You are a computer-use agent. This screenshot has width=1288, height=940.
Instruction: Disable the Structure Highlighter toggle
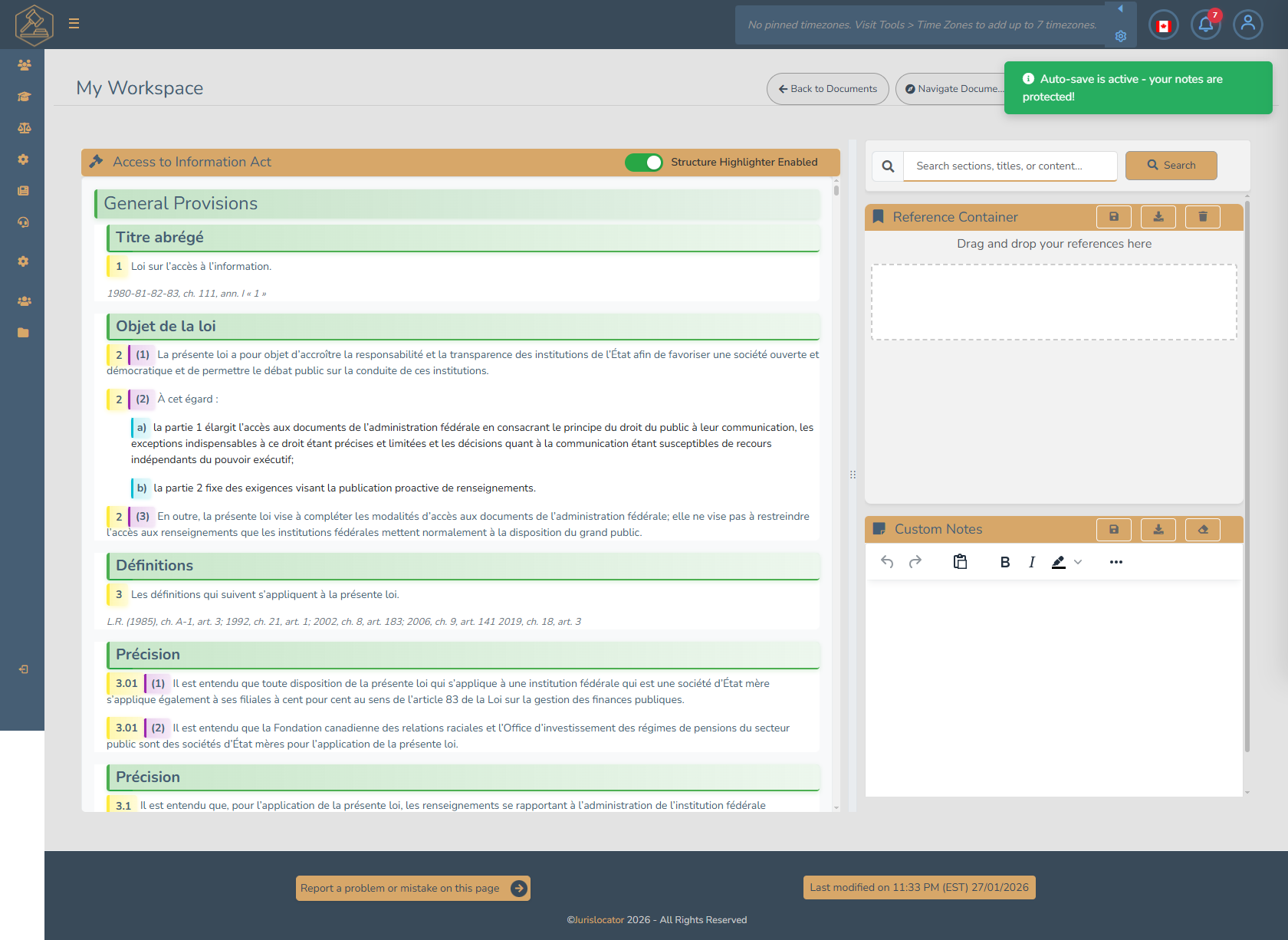(643, 163)
